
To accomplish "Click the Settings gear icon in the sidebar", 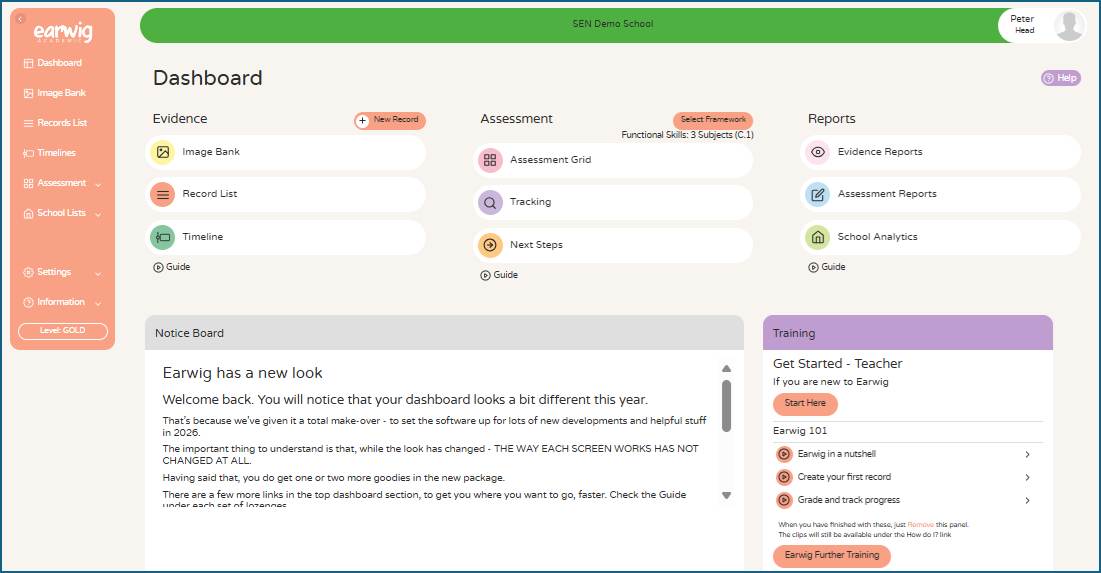I will pos(28,272).
